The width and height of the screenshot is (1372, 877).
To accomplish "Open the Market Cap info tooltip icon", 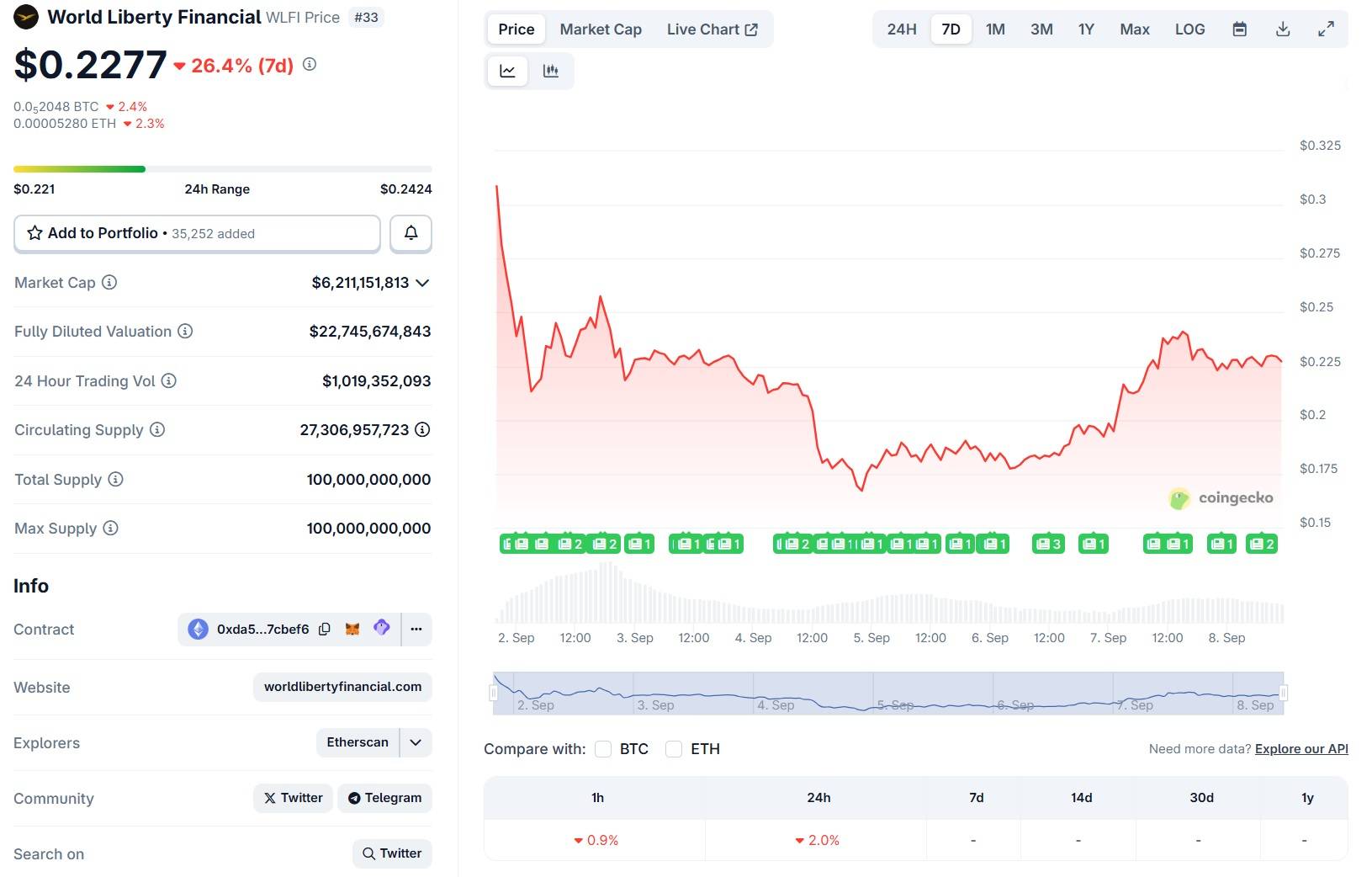I will point(109,282).
